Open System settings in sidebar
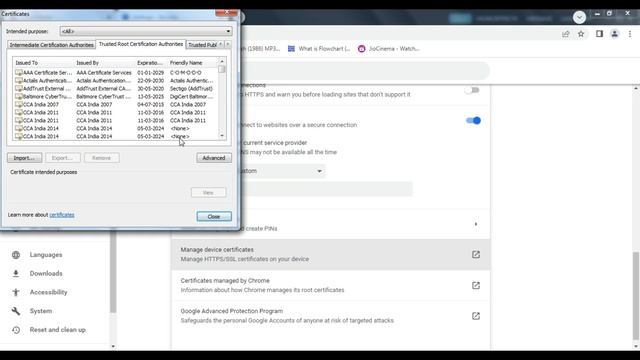Viewport: 640px width, 360px height. point(41,311)
